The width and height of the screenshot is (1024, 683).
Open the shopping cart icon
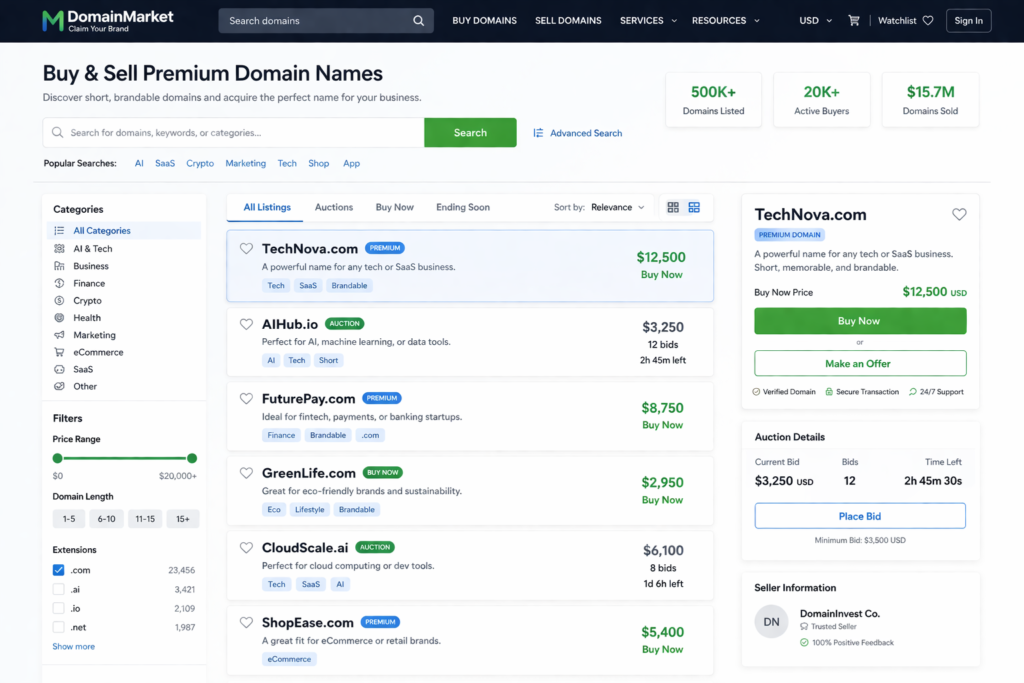click(x=854, y=20)
